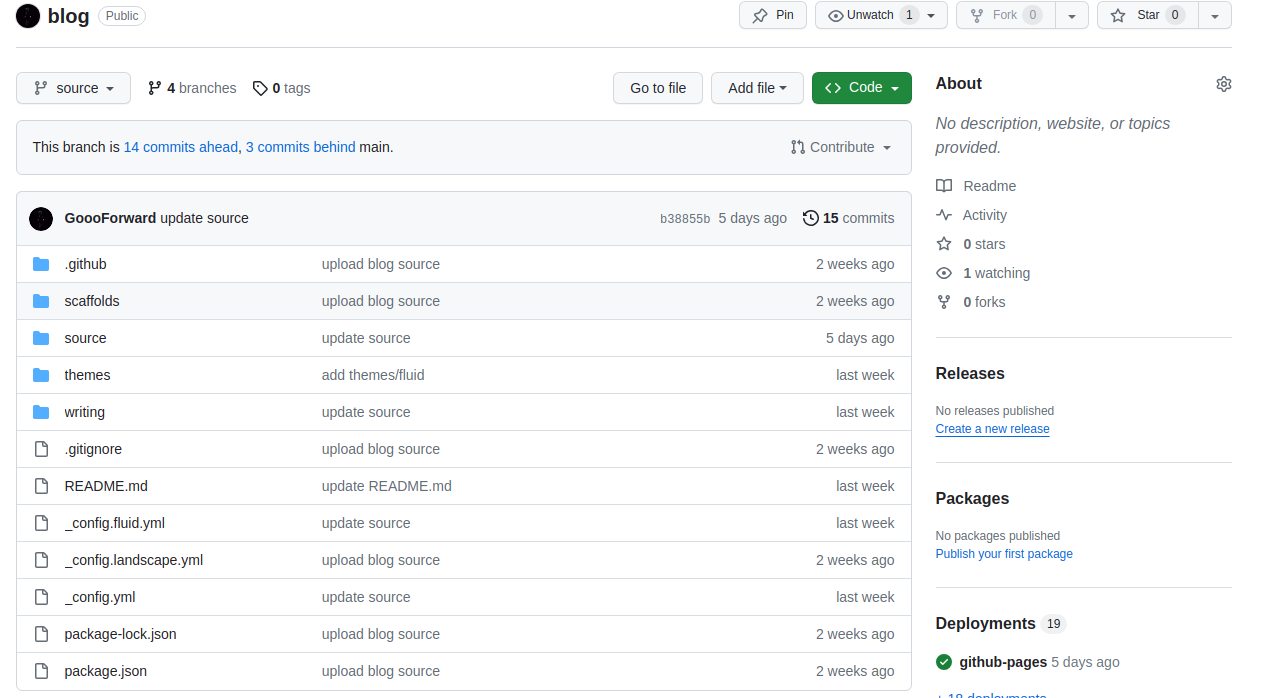Open the Deployments heading link
1279x698 pixels.
tap(985, 623)
